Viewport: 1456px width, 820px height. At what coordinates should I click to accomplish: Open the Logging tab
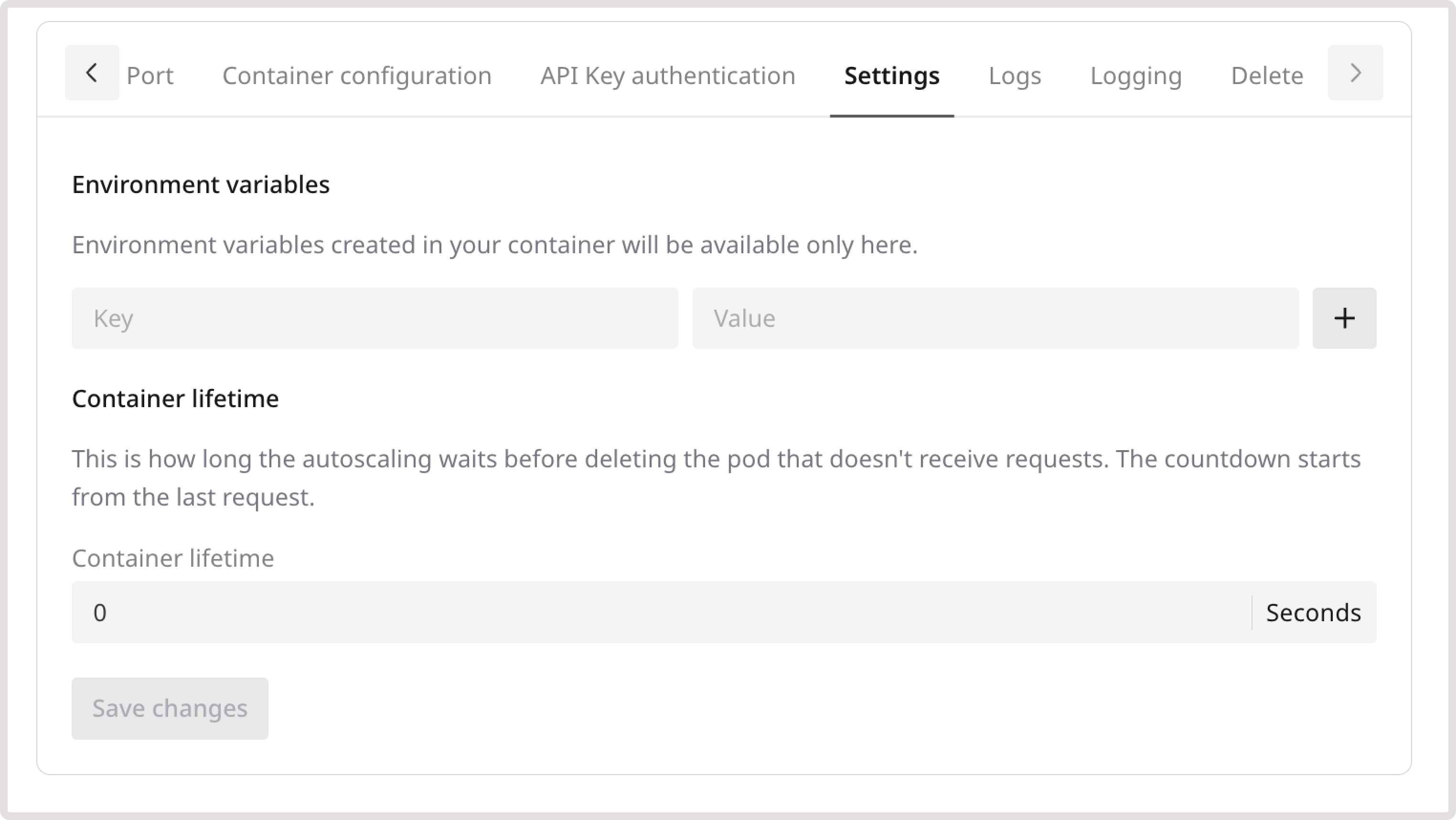tap(1136, 75)
